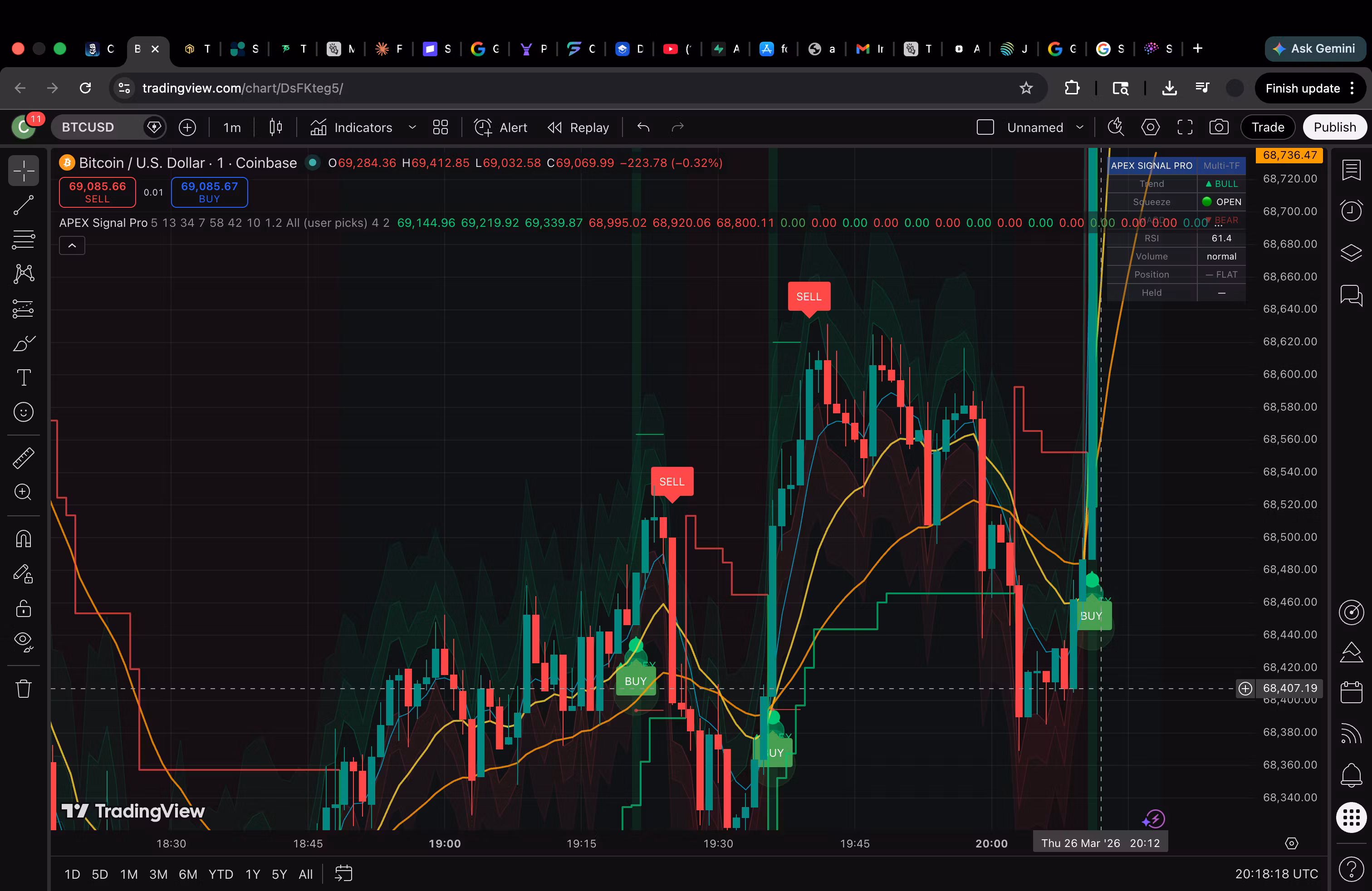Select the crosshair cursor tool
Viewport: 1372px width, 891px height.
(x=23, y=171)
